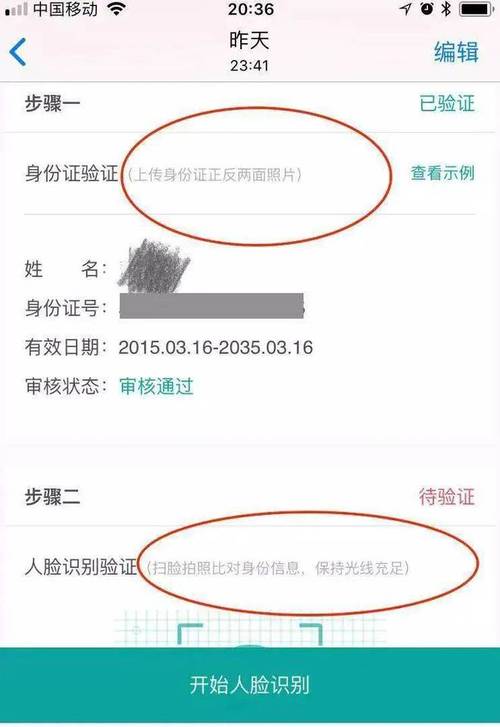
Task: Tap the location arrow status icon
Action: tap(406, 9)
